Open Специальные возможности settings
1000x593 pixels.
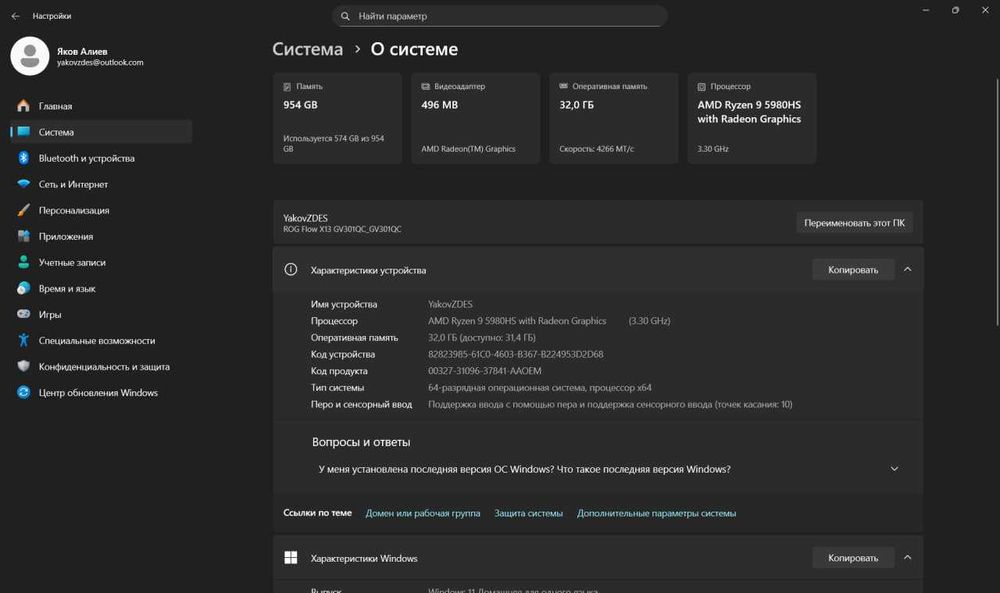click(96, 340)
